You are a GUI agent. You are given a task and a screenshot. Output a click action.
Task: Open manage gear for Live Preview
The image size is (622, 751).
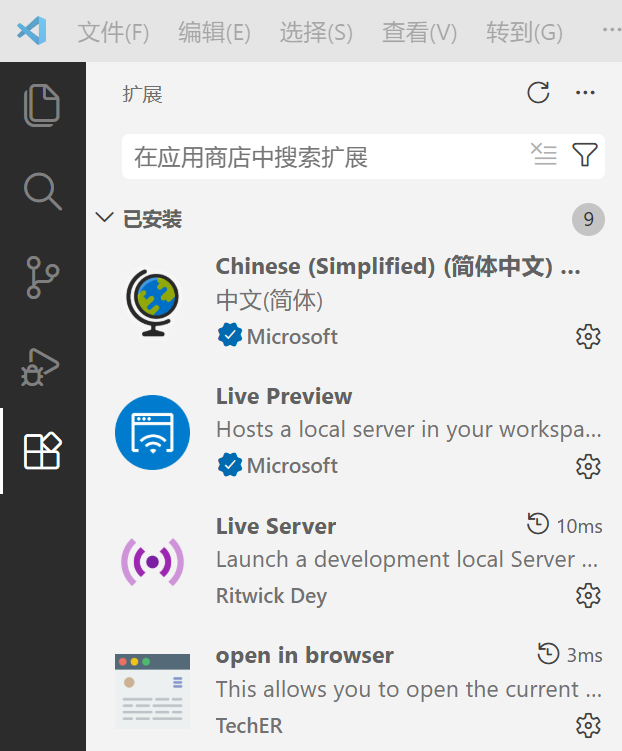[588, 466]
